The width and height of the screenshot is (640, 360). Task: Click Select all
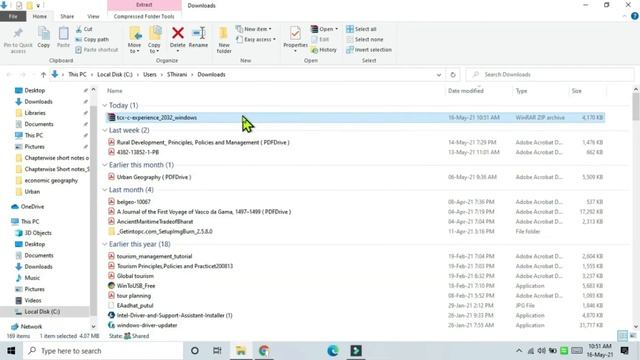(x=361, y=29)
